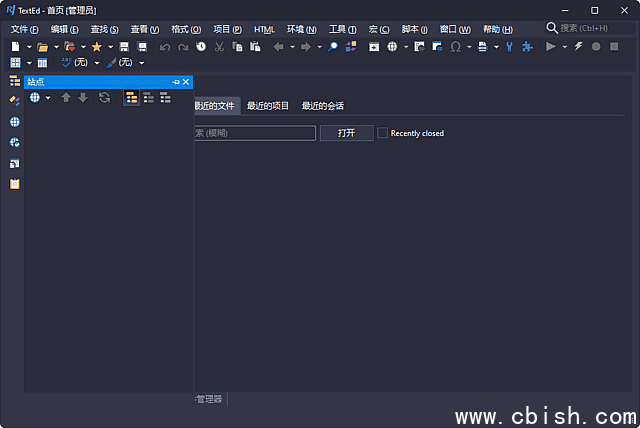Open the clock history icon

click(201, 47)
